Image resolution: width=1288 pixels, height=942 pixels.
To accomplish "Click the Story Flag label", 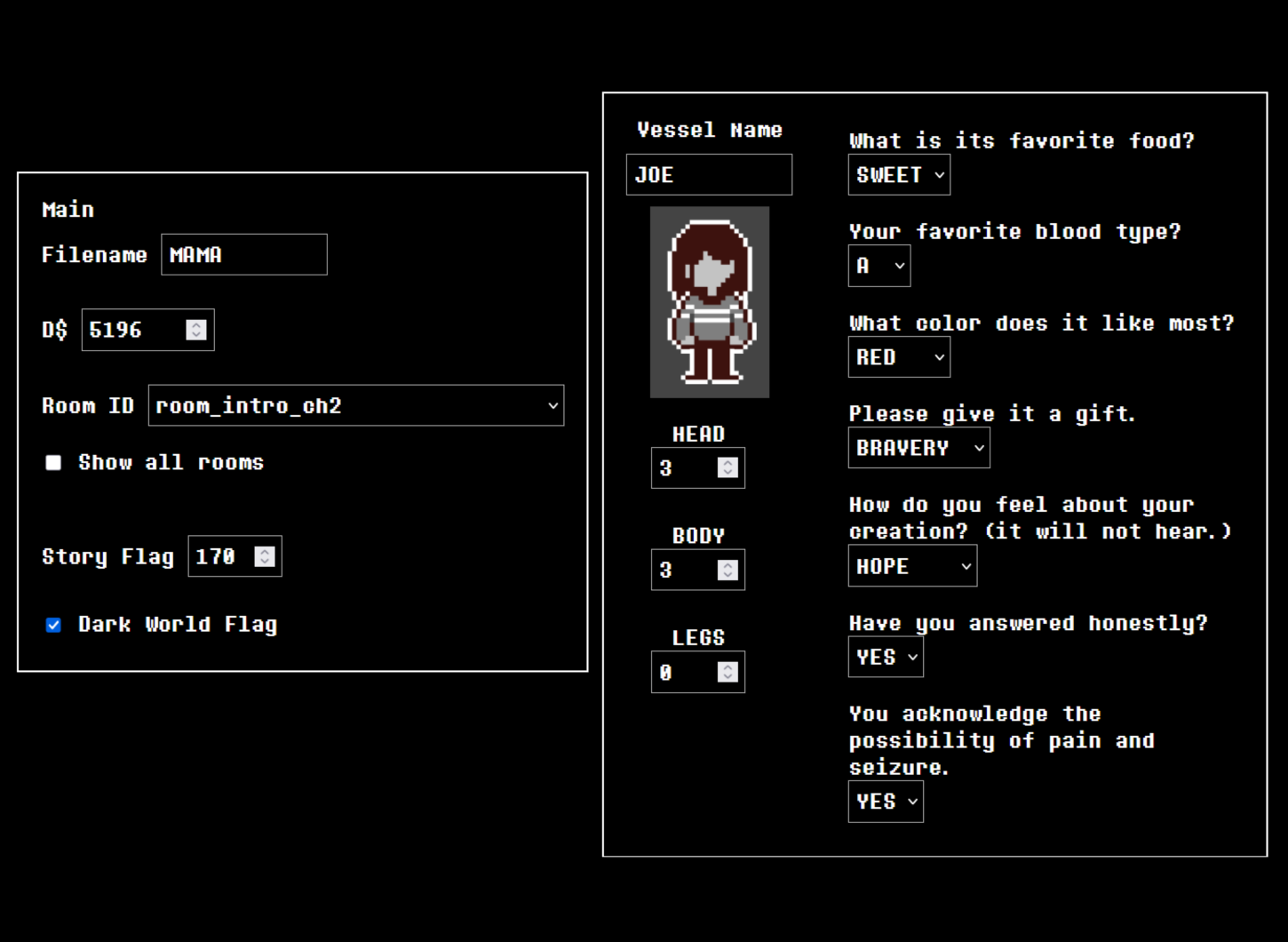I will coord(107,556).
